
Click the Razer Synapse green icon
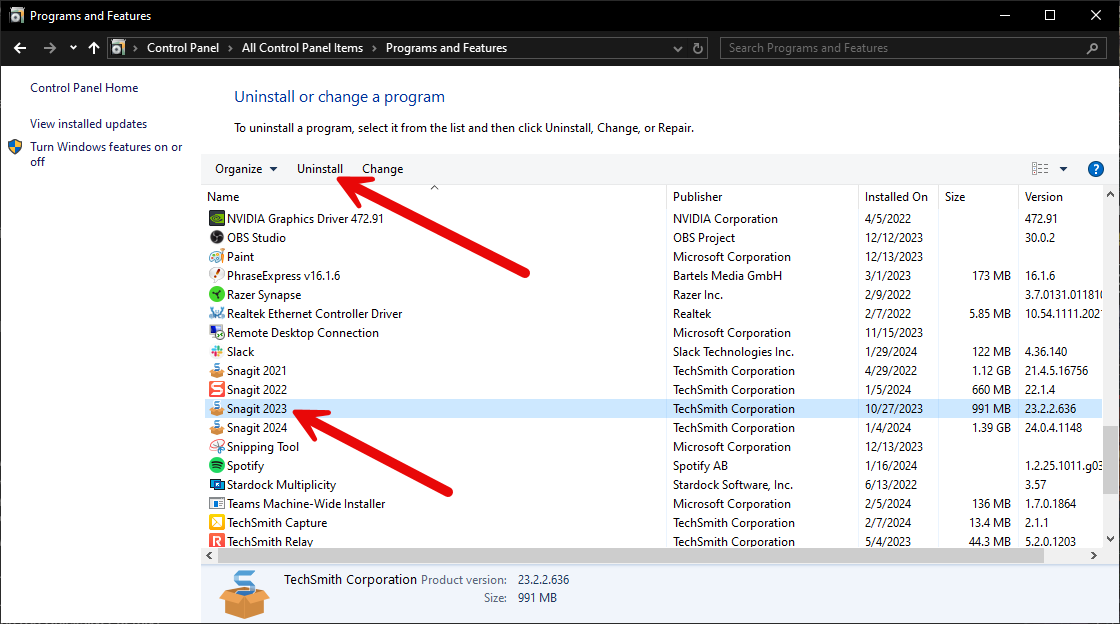pyautogui.click(x=216, y=295)
